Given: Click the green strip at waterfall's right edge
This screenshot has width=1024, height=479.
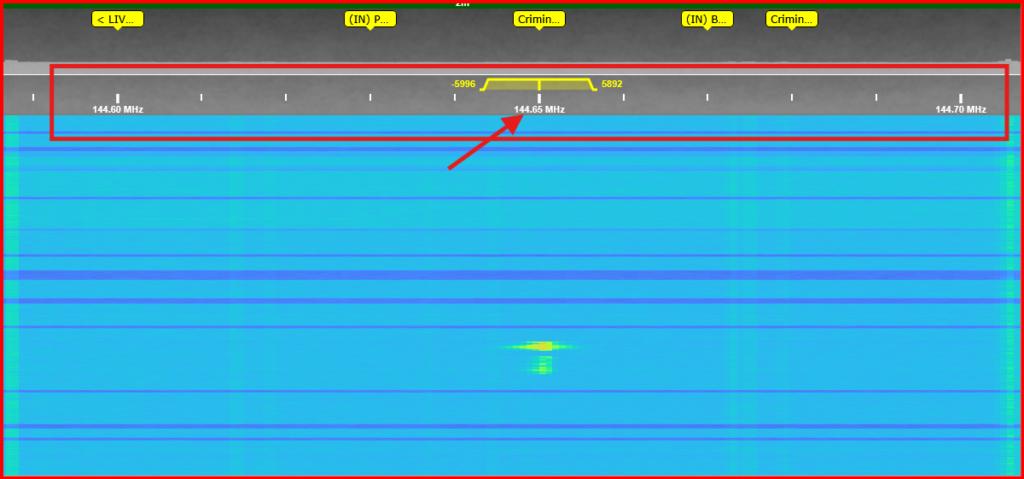Looking at the screenshot, I should pos(1012,300).
